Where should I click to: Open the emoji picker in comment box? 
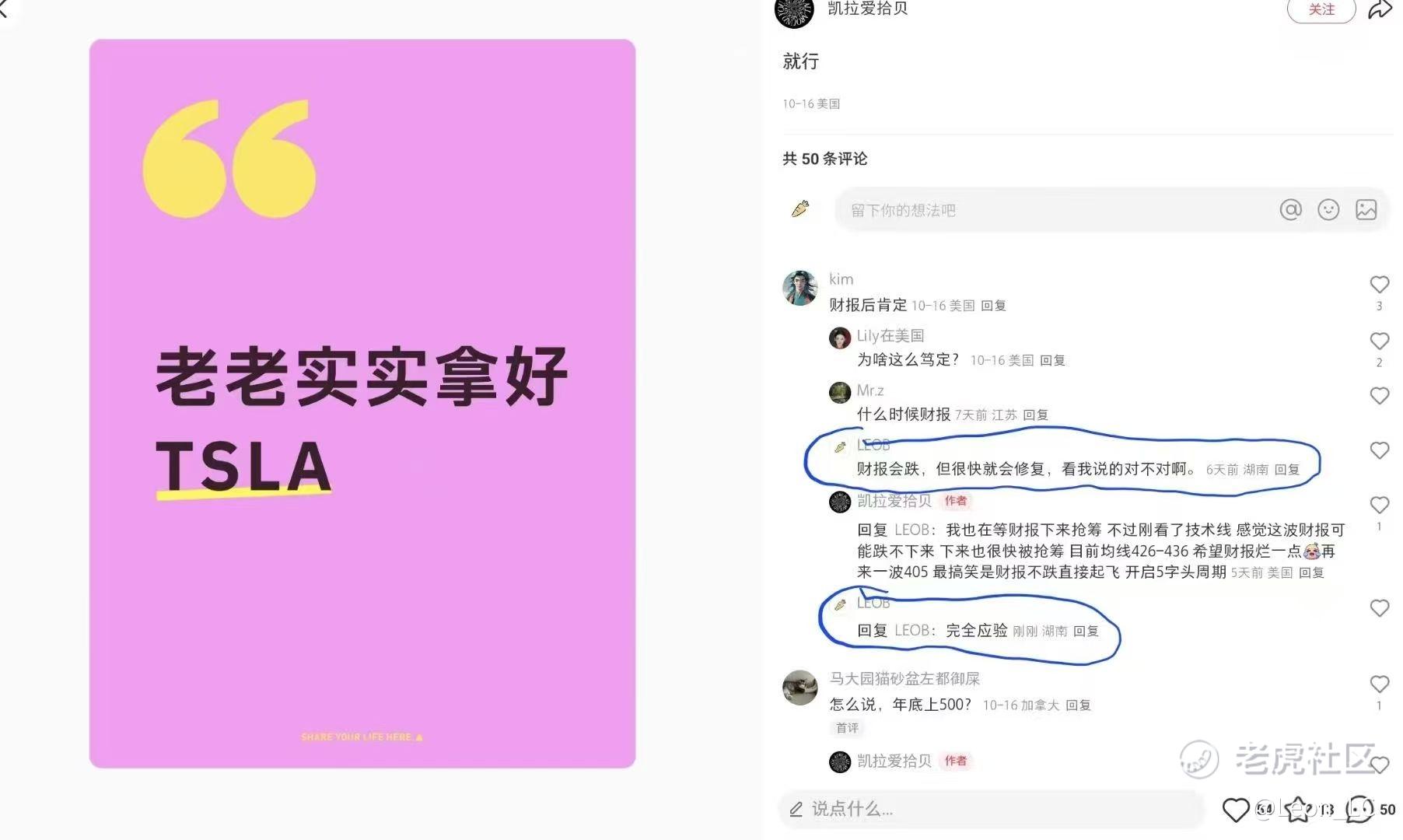(x=1328, y=209)
